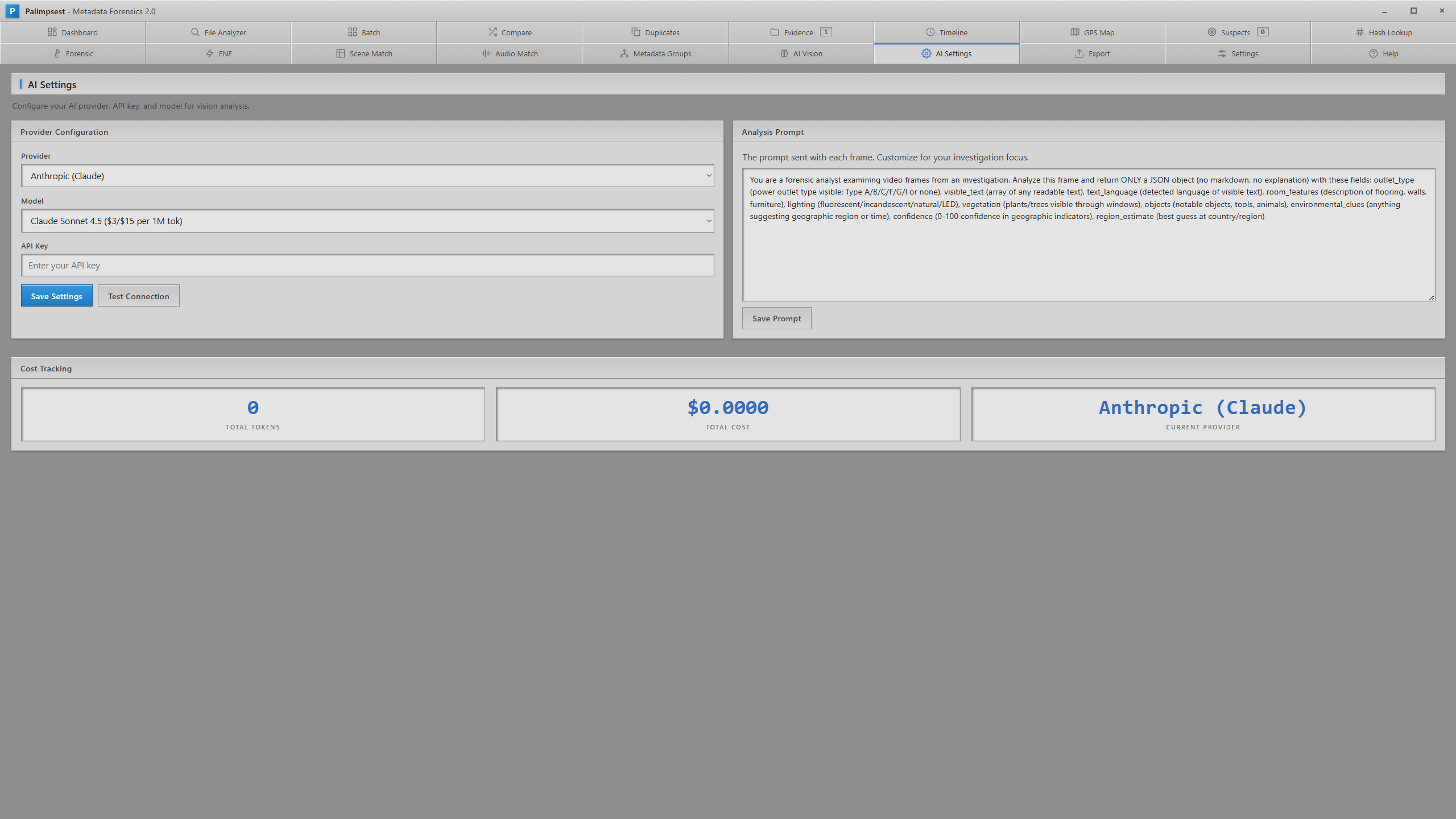The image size is (1456, 819).
Task: Click the Provider Configuration panel heading
Action: coord(64,132)
